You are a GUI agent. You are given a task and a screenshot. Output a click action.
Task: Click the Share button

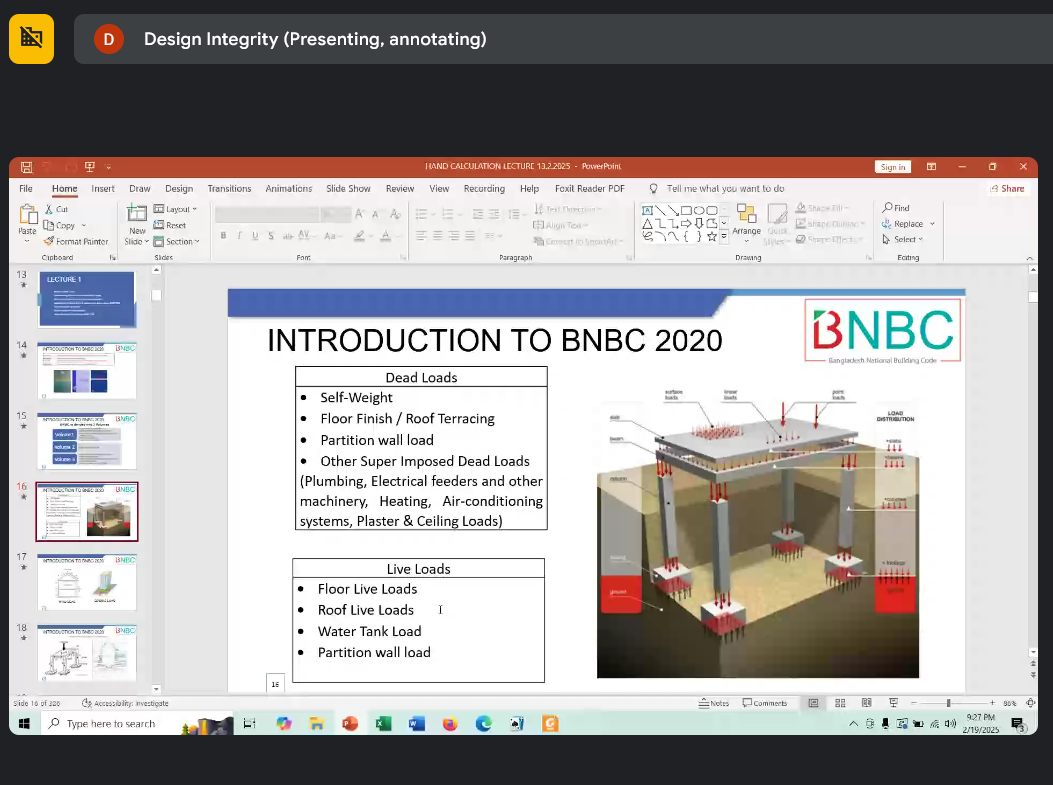click(1007, 189)
